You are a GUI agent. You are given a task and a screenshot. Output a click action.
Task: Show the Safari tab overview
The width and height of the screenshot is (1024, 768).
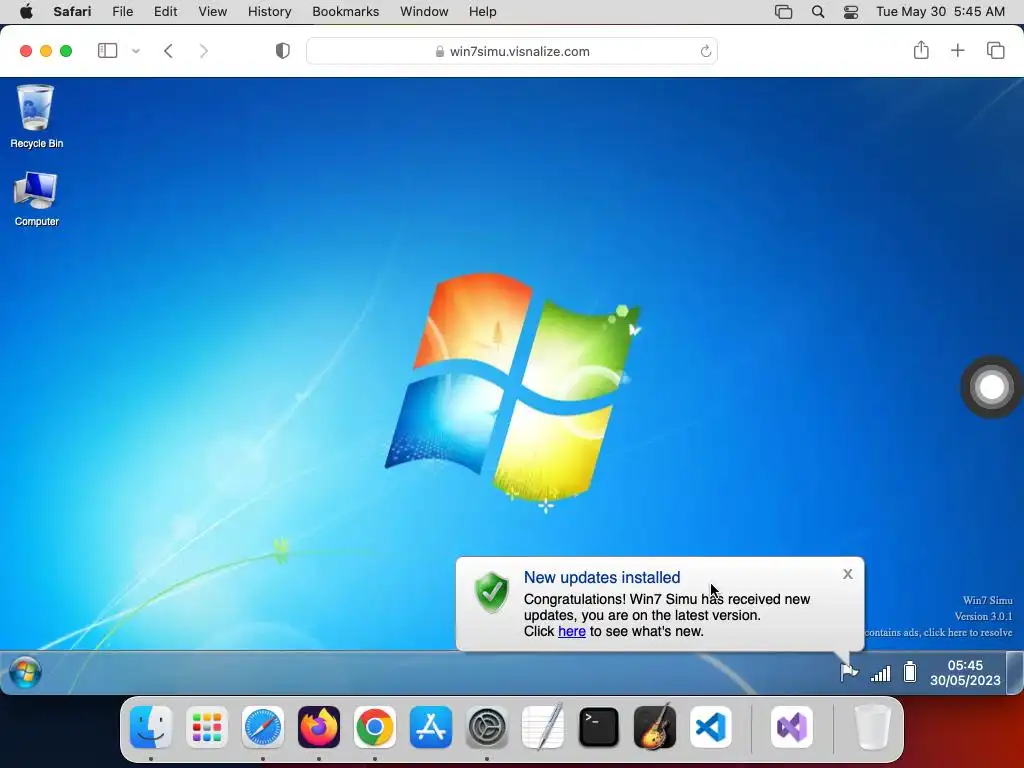[995, 50]
